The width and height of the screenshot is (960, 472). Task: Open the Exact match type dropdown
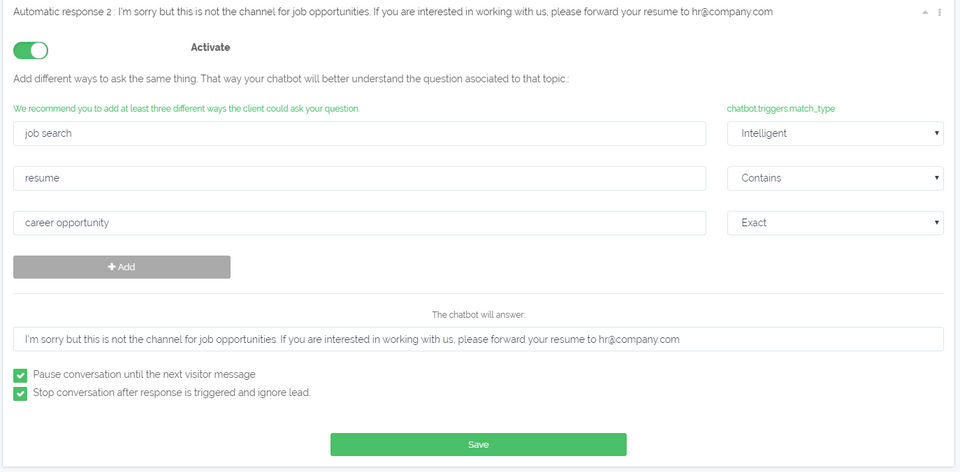pyautogui.click(x=835, y=223)
